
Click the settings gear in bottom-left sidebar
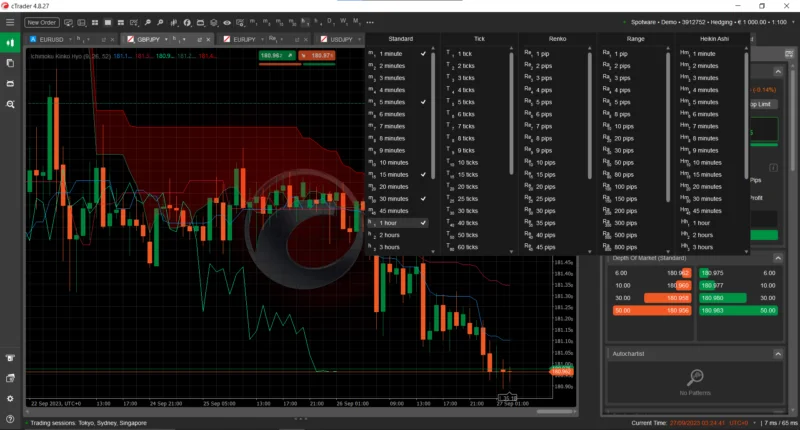click(x=10, y=398)
